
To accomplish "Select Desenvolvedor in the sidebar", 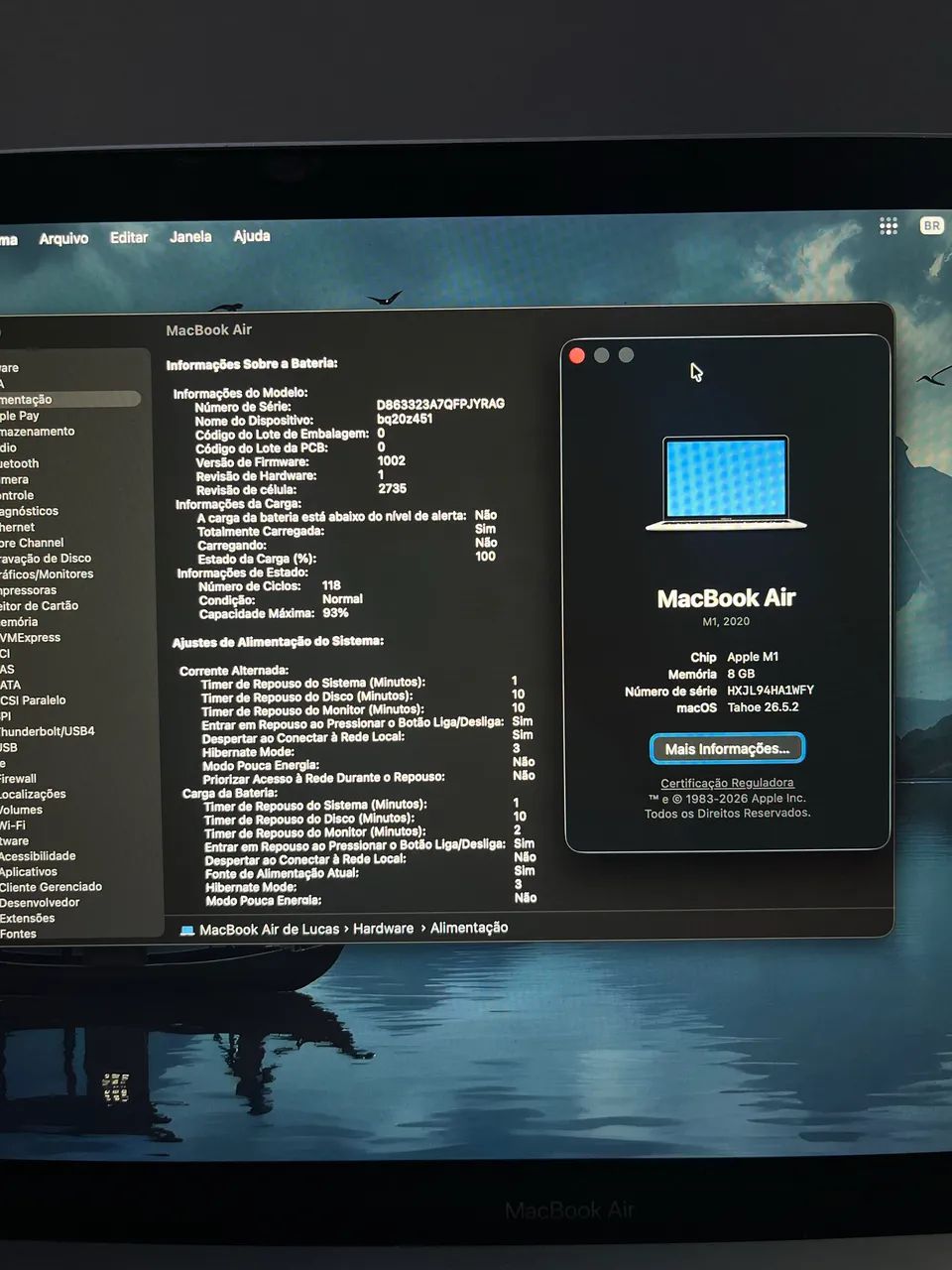I will tap(40, 903).
